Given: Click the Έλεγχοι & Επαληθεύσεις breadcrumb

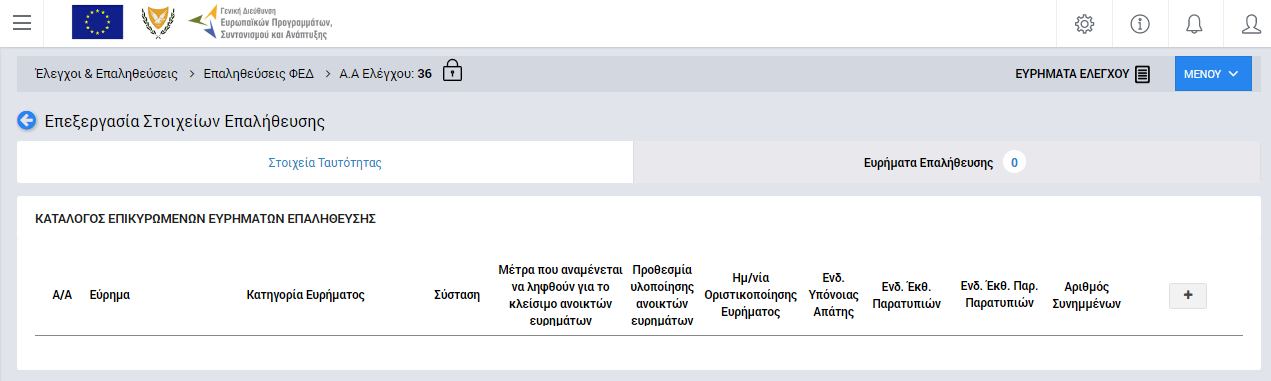Looking at the screenshot, I should [106, 73].
